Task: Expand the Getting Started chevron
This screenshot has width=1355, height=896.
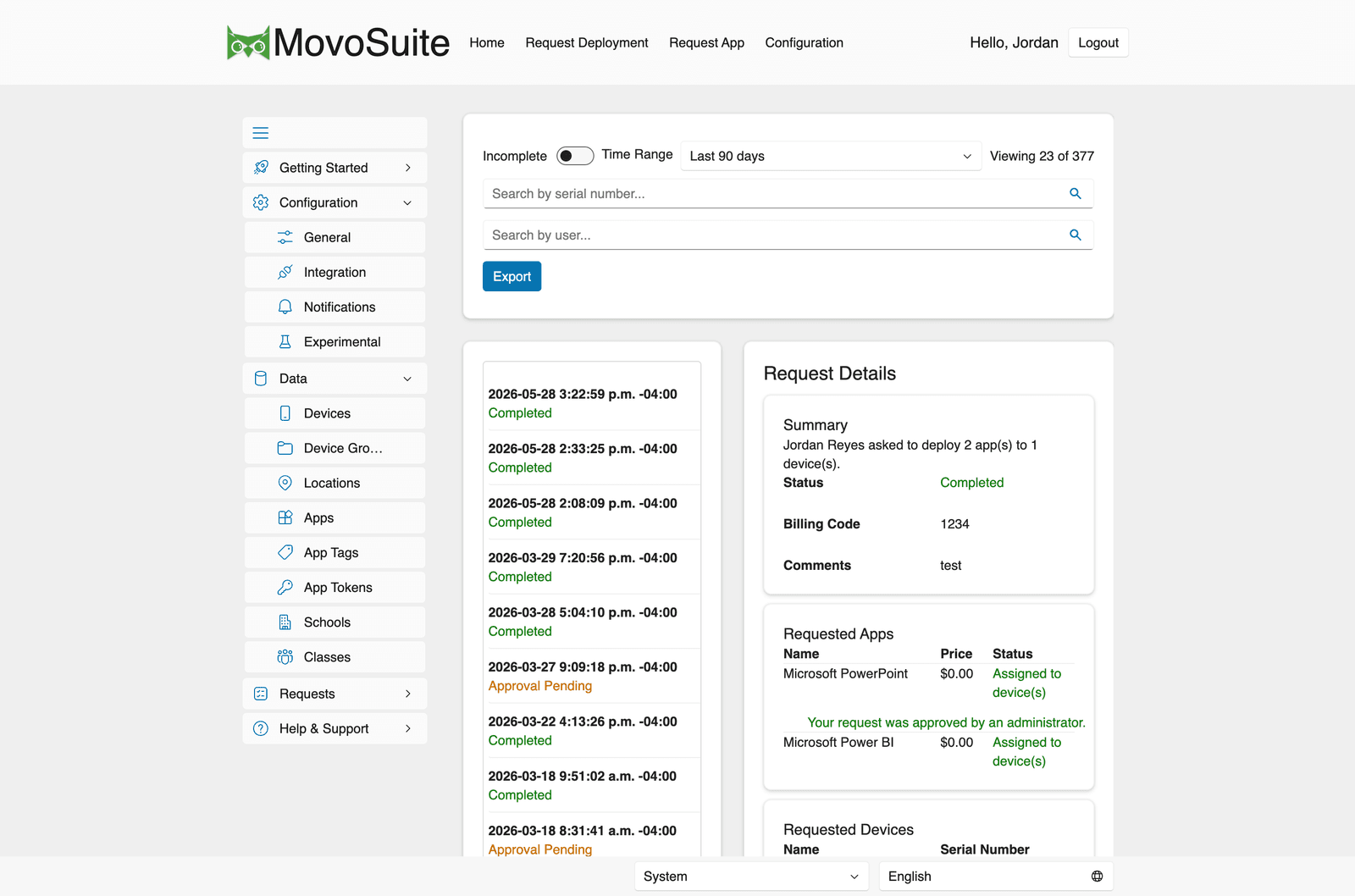Action: pos(408,168)
